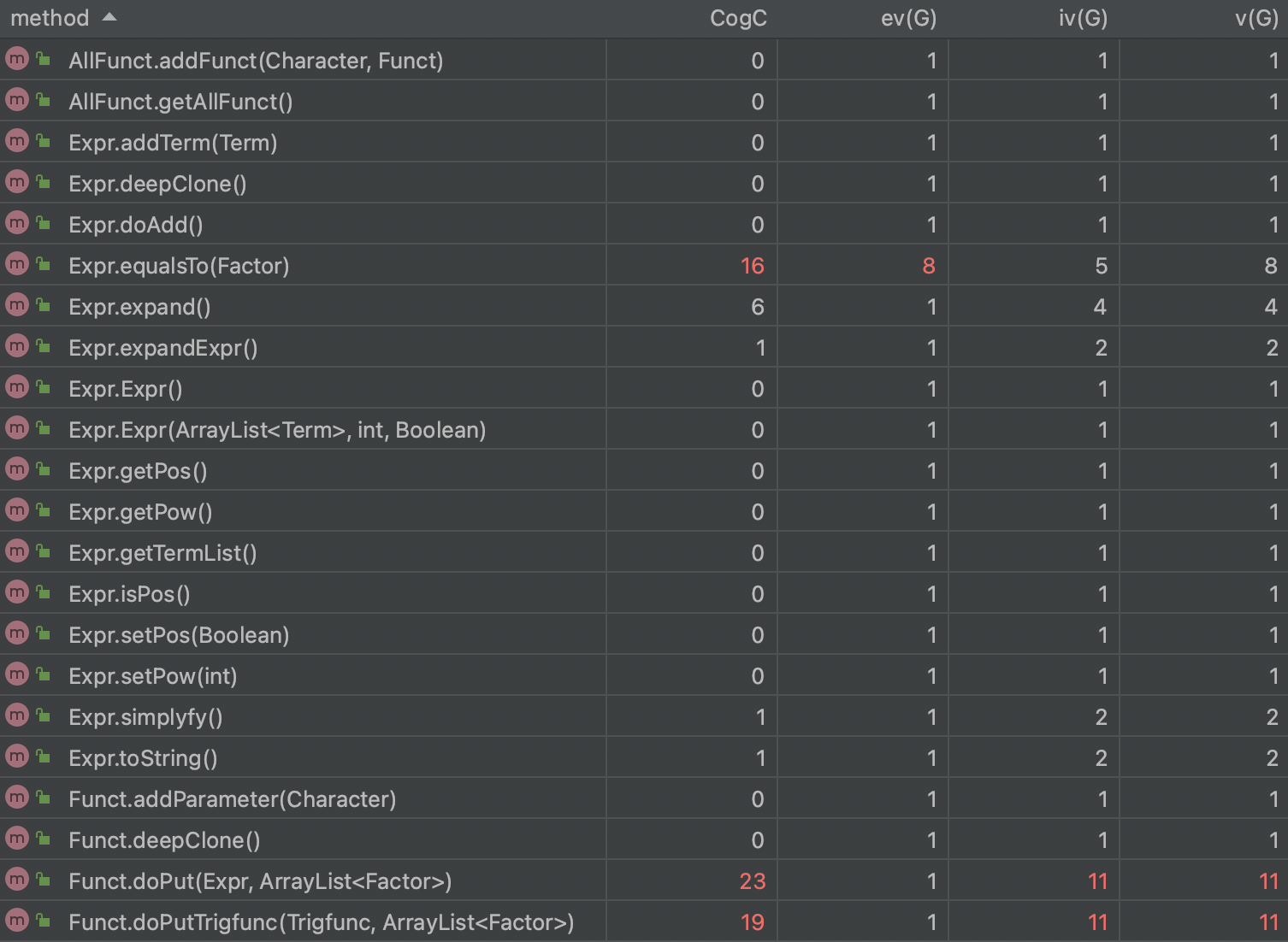Select the Expr.expandExpr() method row

click(644, 347)
